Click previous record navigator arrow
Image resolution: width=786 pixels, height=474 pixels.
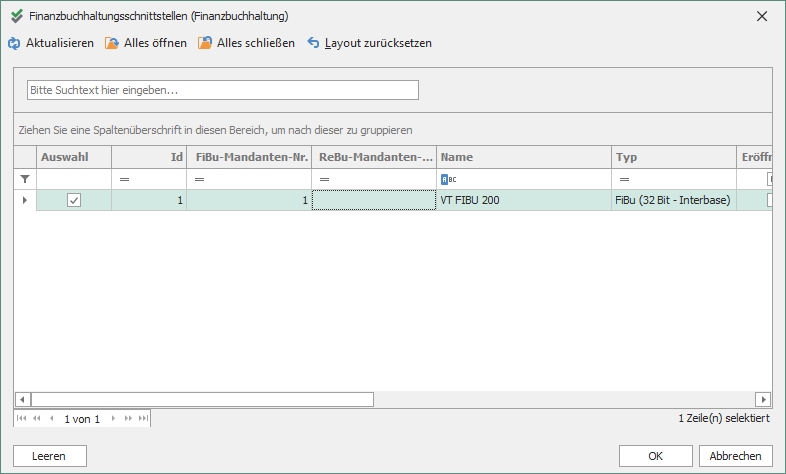[x=51, y=418]
